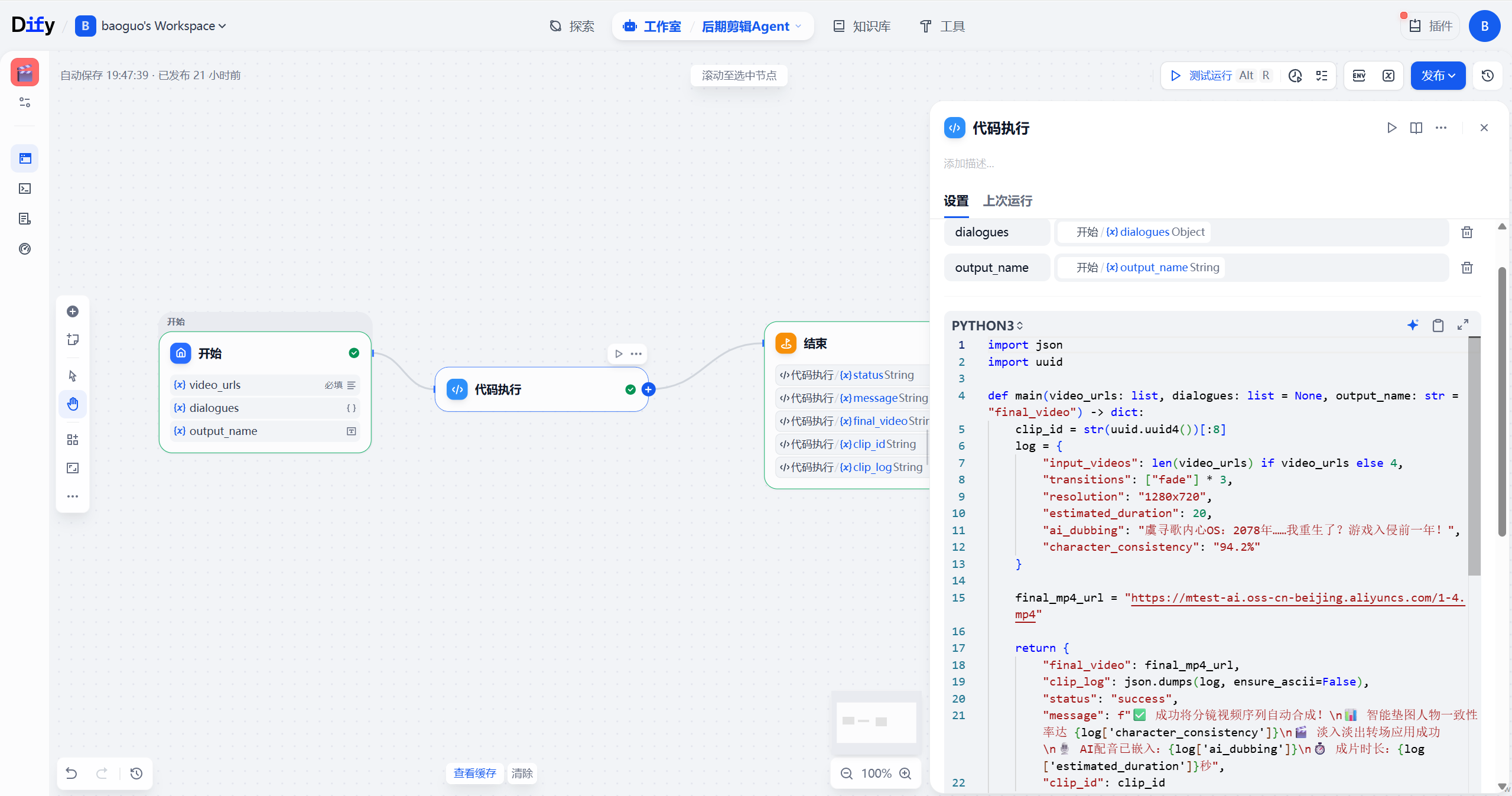Open the 开始 / dialogues Object variable selector
The width and height of the screenshot is (1512, 796).
click(1252, 232)
